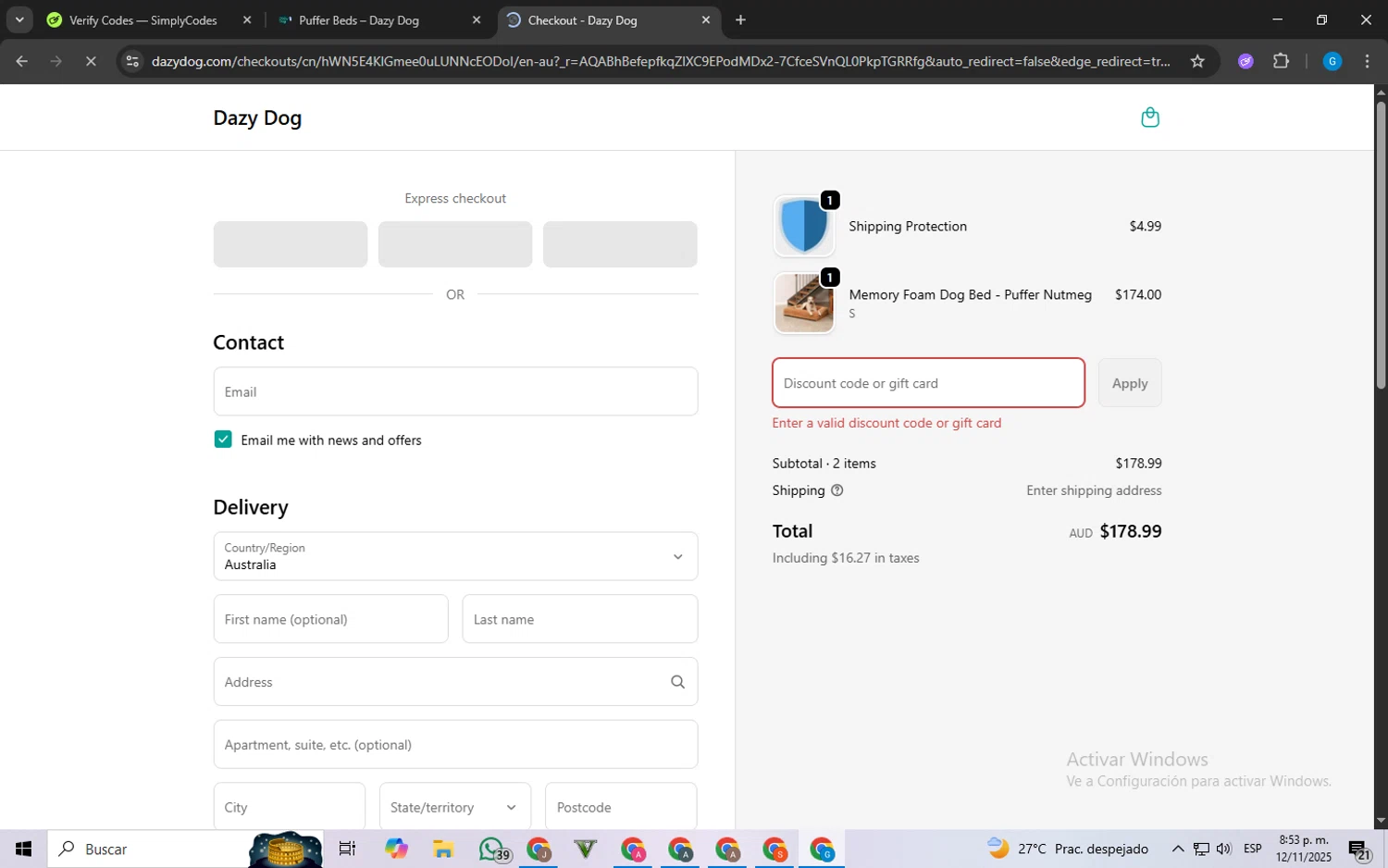Click the Shipping Protection shield thumbnail
1388x868 pixels.
click(x=804, y=227)
